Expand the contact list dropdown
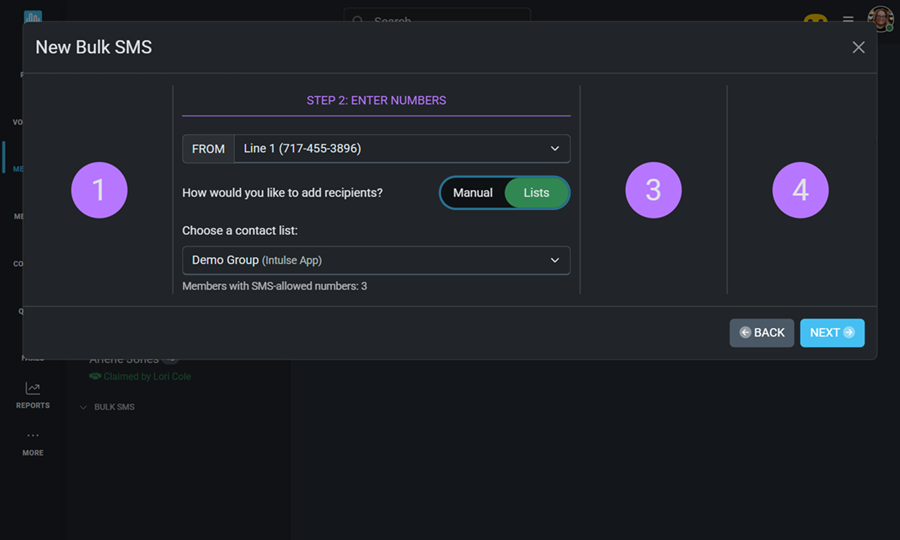The image size is (900, 540). click(376, 260)
